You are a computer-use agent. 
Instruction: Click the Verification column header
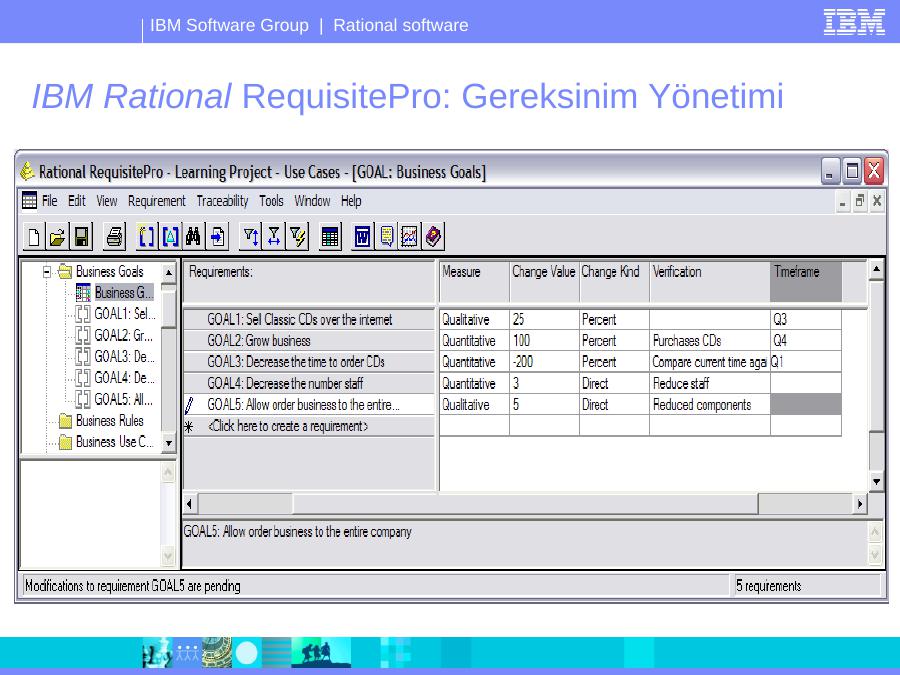(709, 281)
